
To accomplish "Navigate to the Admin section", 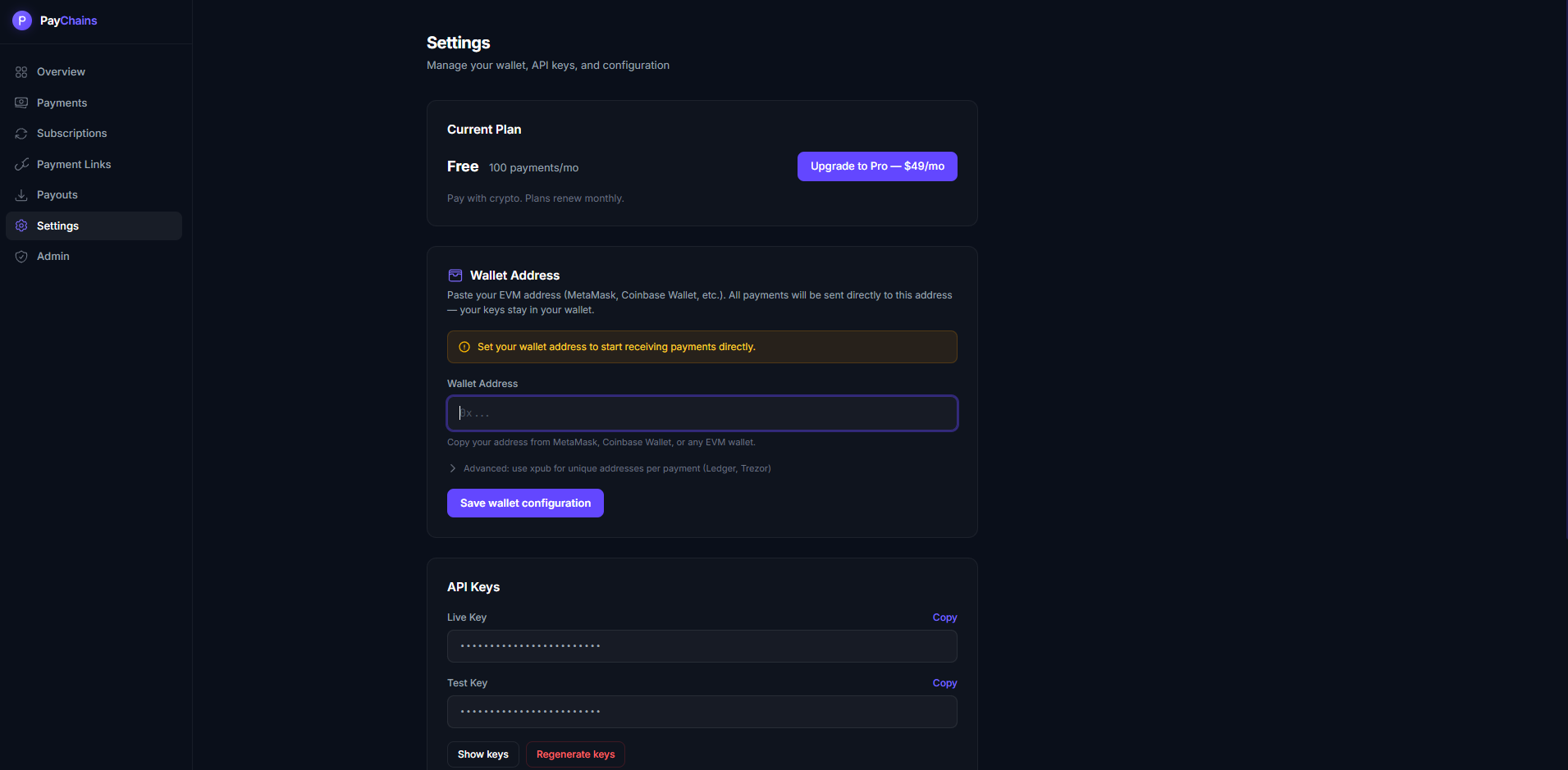I will 53,256.
